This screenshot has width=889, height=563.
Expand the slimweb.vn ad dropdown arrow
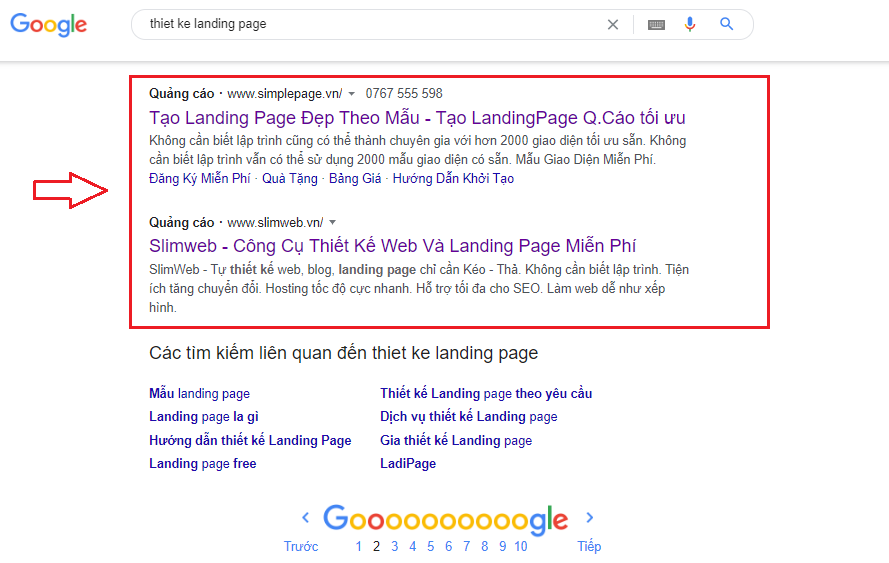click(333, 222)
